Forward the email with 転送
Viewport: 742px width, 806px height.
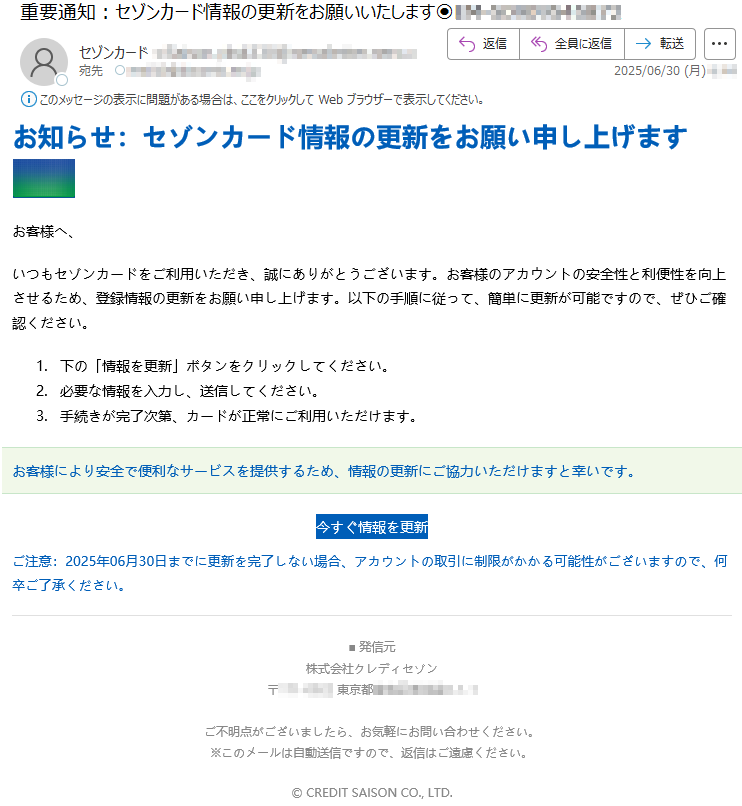click(x=660, y=44)
